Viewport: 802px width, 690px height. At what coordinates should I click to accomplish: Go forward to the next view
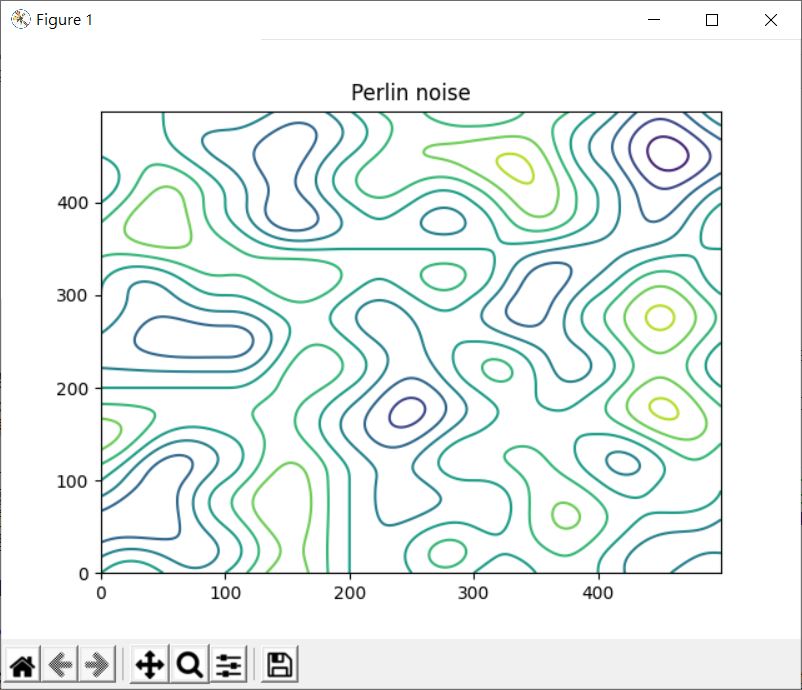pyautogui.click(x=97, y=665)
